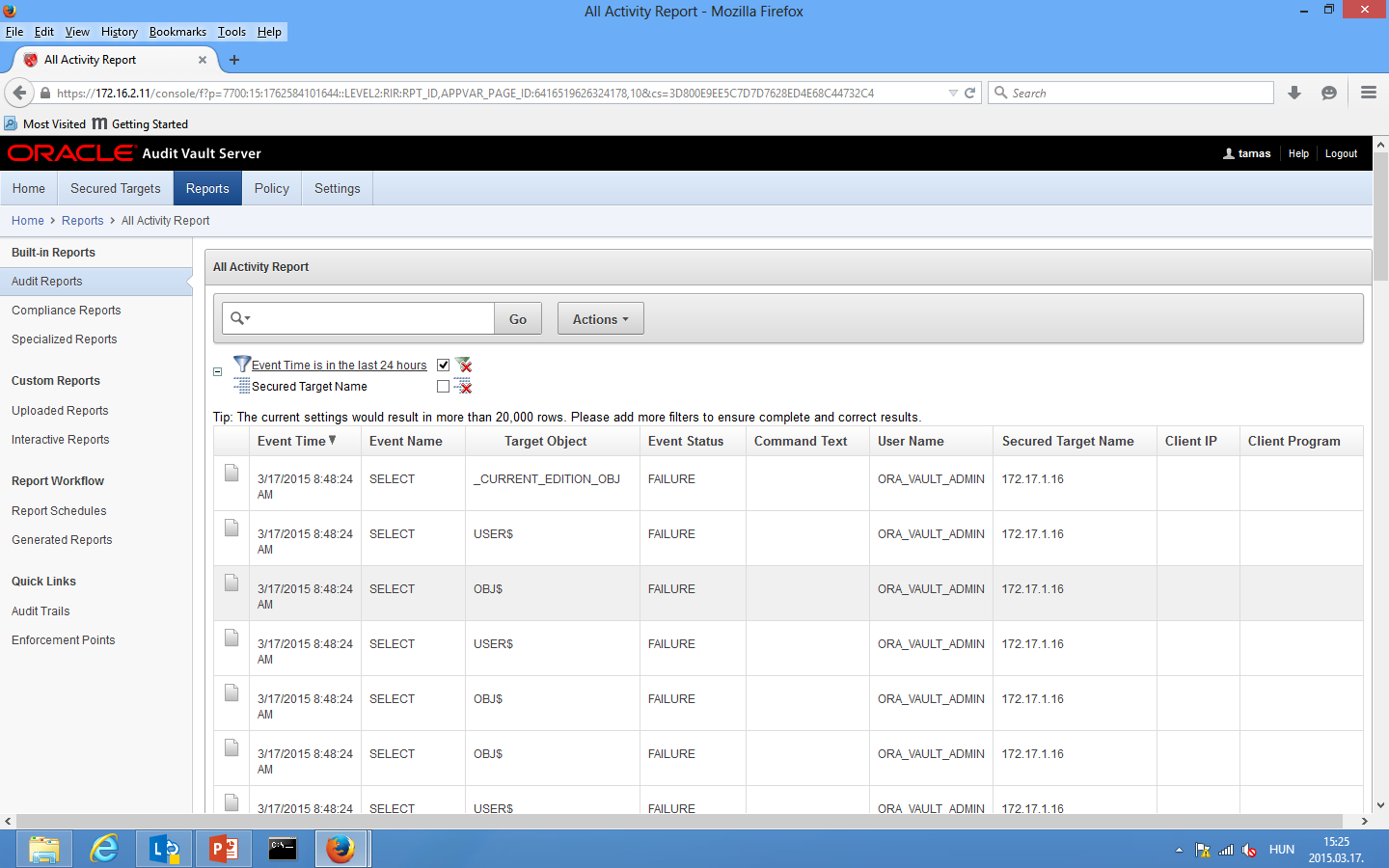Click the funnel icon of Event Time filter
This screenshot has height=868, width=1389.
tap(242, 364)
